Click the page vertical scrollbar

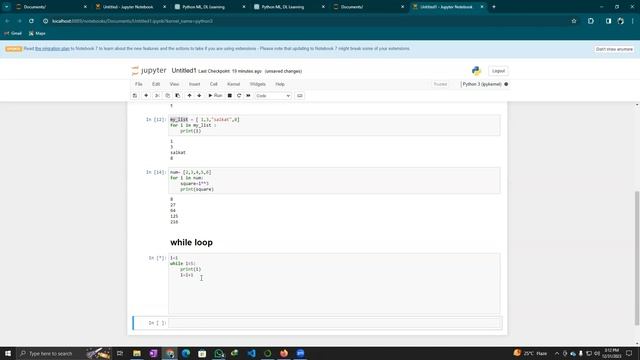coord(637,258)
